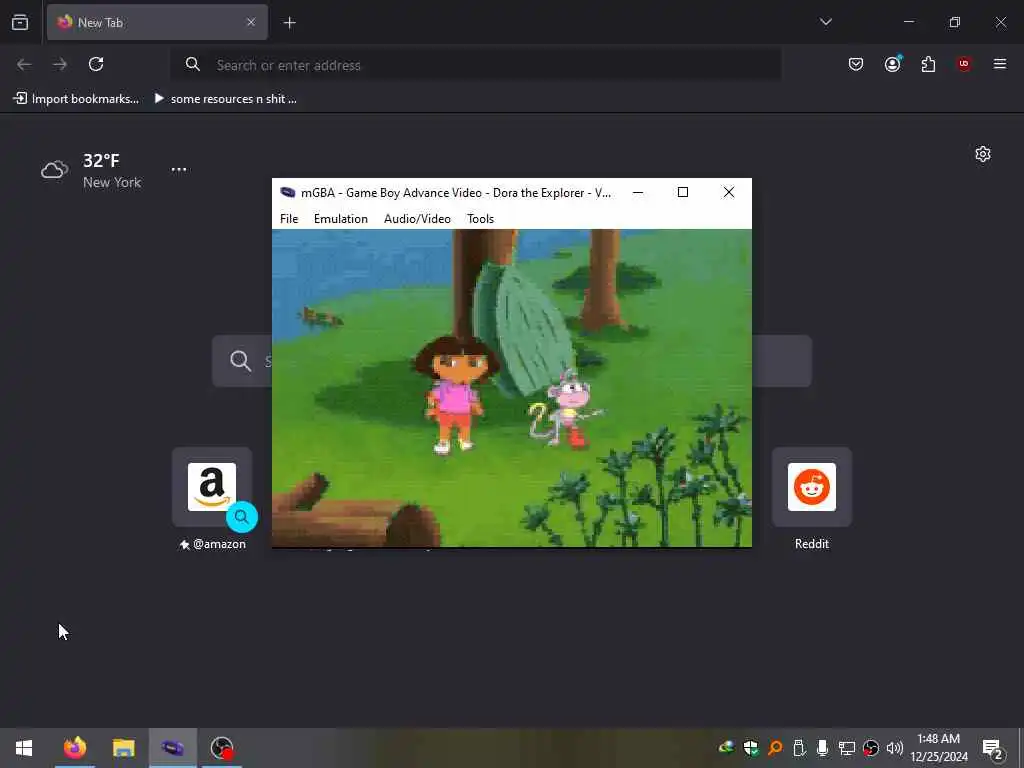Open Windows Security shield tray icon
The image size is (1024, 768).
point(750,748)
